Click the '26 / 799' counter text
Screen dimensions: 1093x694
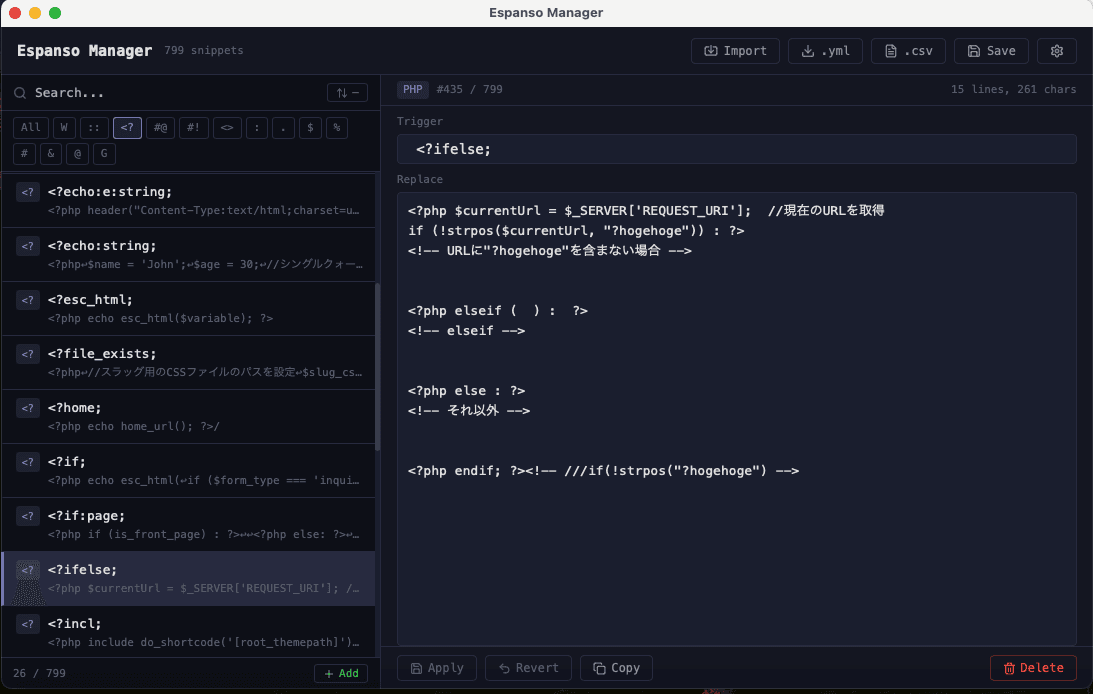[39, 673]
